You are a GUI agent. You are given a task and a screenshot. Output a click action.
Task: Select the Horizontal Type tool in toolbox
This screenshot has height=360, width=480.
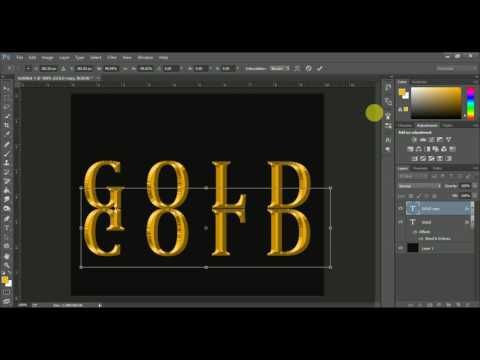pyautogui.click(x=6, y=228)
